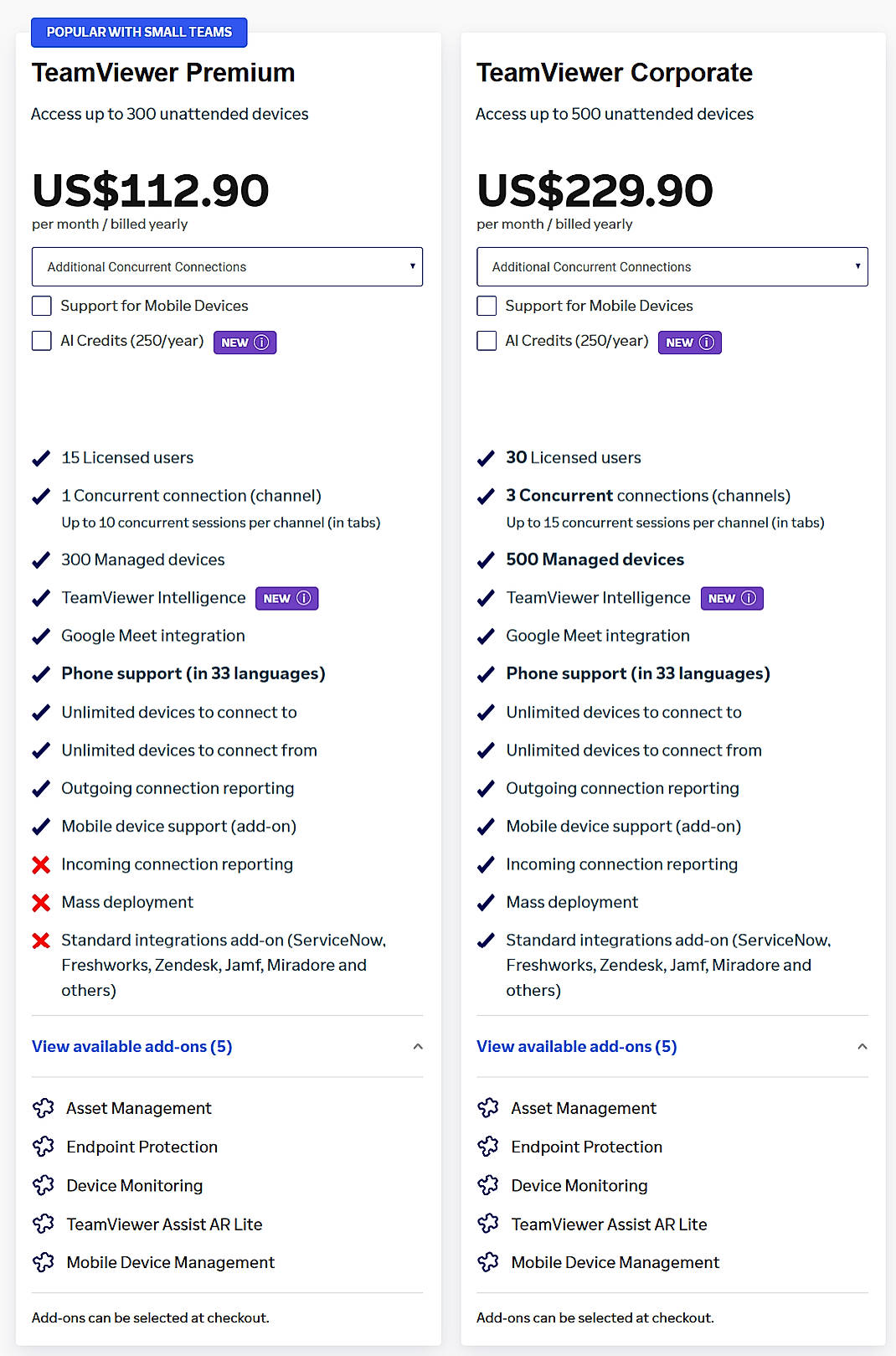Enable Support for Mobile Devices for Premium
This screenshot has height=1356, width=896.
tap(41, 306)
